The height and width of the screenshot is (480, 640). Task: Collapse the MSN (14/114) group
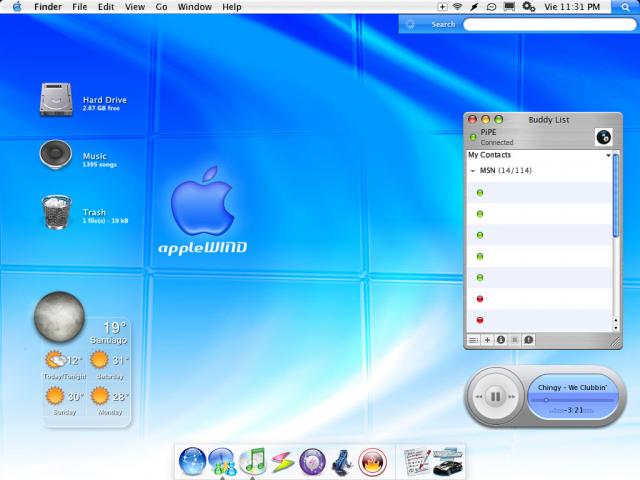[473, 171]
